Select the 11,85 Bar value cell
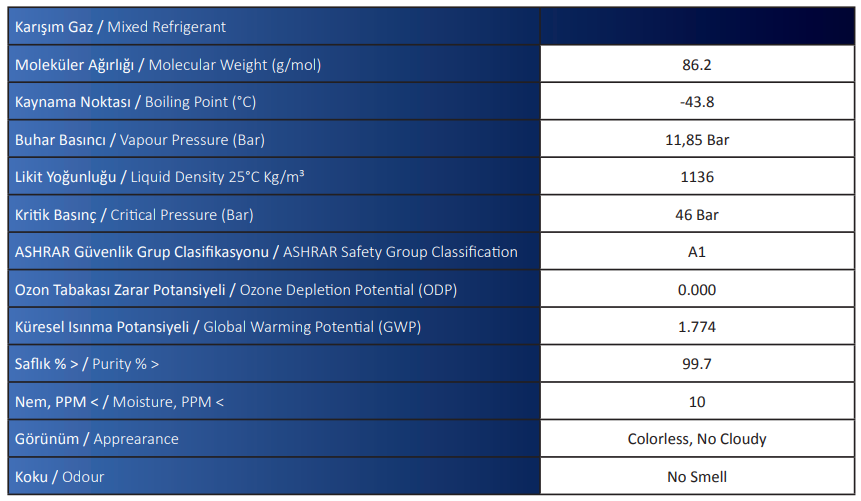 click(x=697, y=140)
